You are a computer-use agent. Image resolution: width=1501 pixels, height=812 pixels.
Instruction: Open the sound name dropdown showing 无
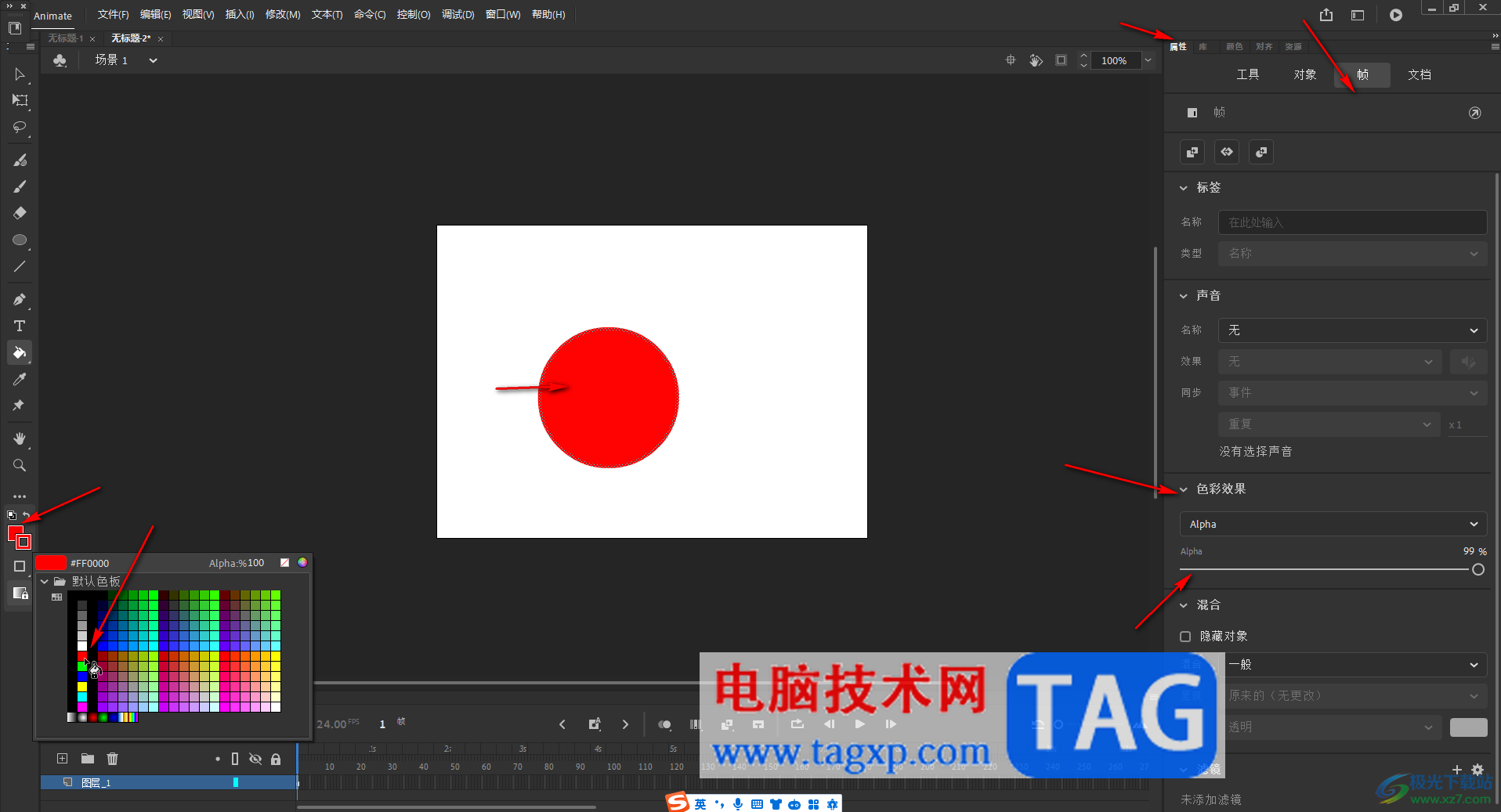coord(1352,330)
